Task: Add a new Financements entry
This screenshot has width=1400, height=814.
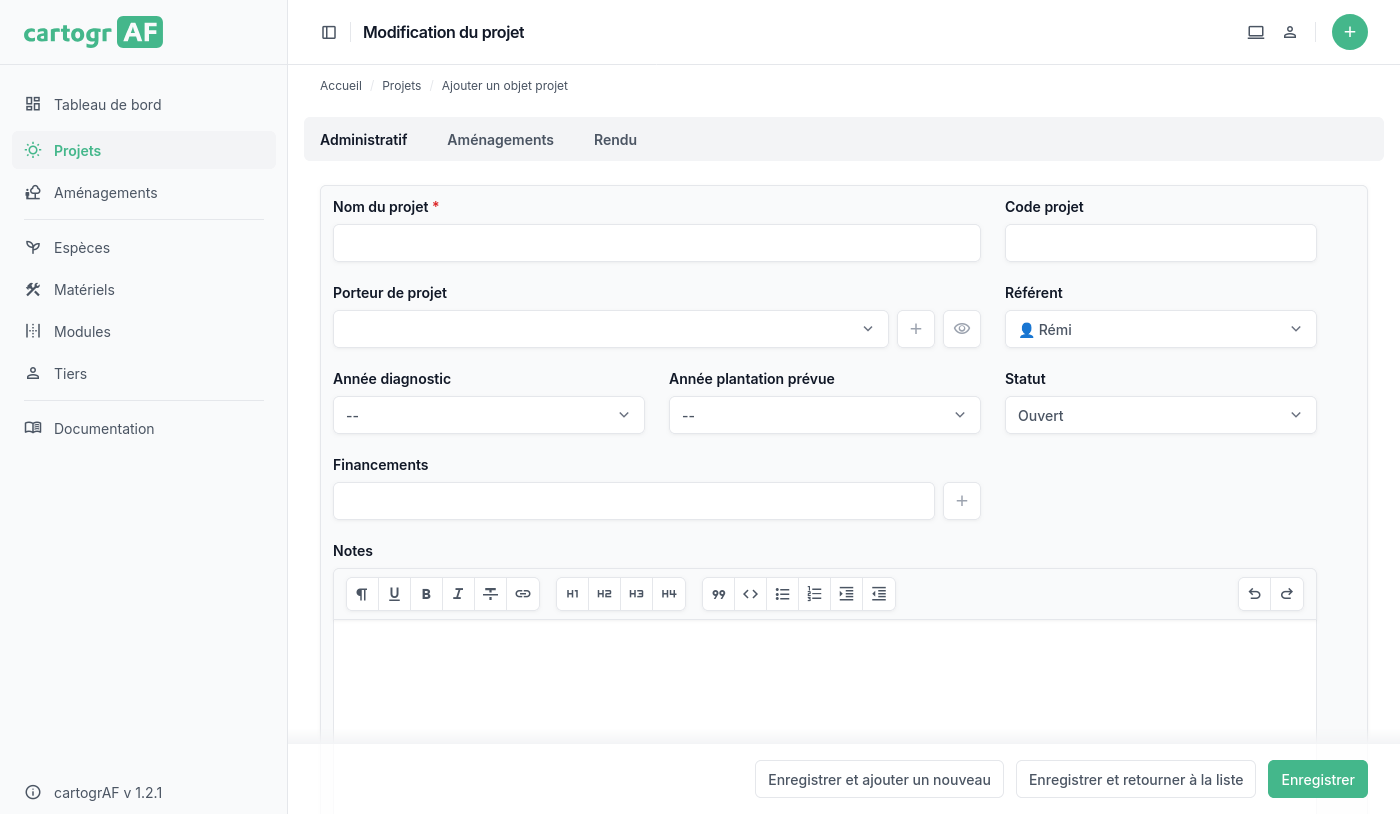Action: pyautogui.click(x=961, y=501)
